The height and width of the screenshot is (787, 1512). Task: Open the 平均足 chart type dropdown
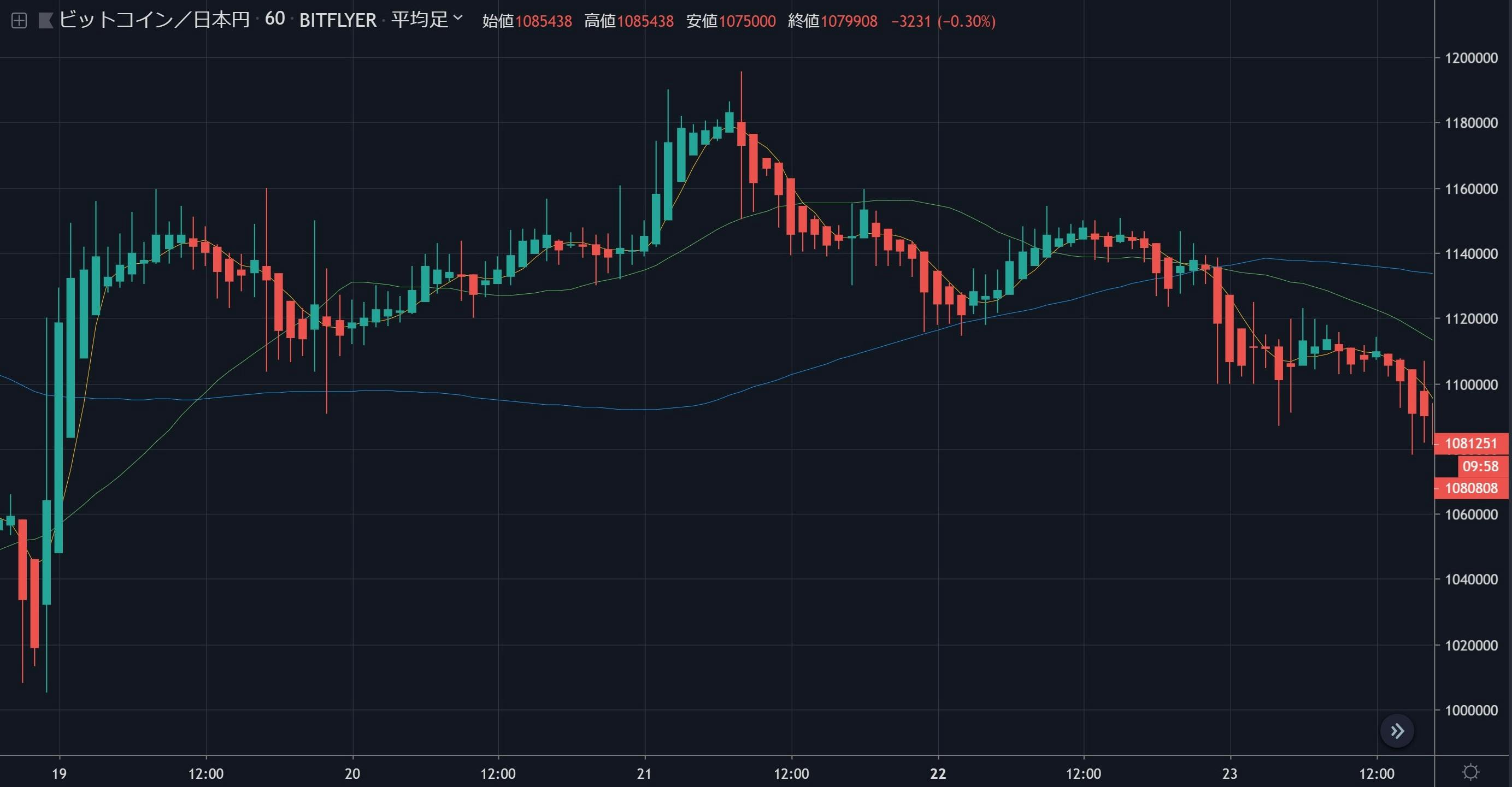point(427,20)
